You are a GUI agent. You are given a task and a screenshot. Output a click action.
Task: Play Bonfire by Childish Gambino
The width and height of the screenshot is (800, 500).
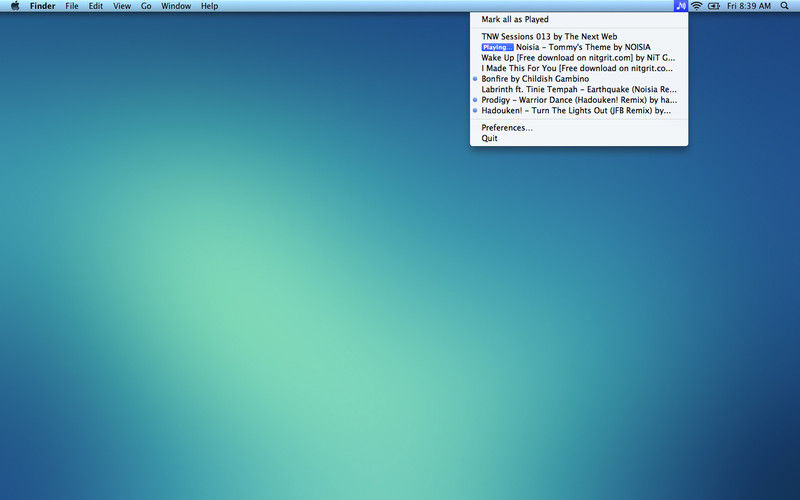pyautogui.click(x=579, y=79)
